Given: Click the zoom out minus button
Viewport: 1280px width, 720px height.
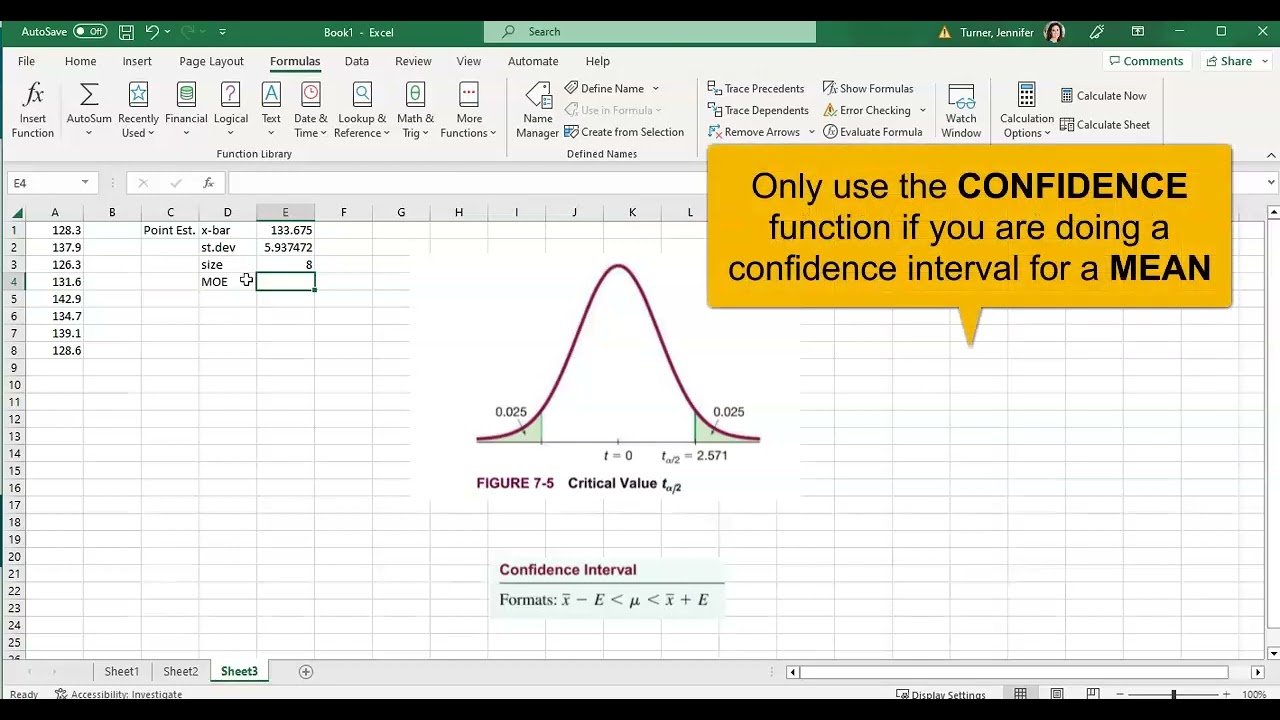Looking at the screenshot, I should click(x=1120, y=694).
